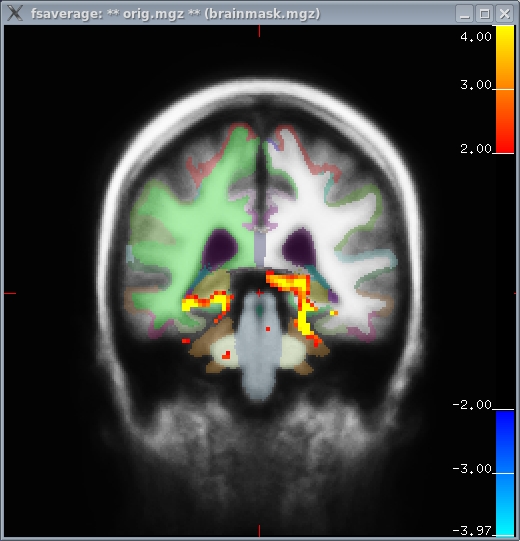The height and width of the screenshot is (541, 520).
Task: Click the blue-cyan negative color scale bar
Action: coord(505,473)
